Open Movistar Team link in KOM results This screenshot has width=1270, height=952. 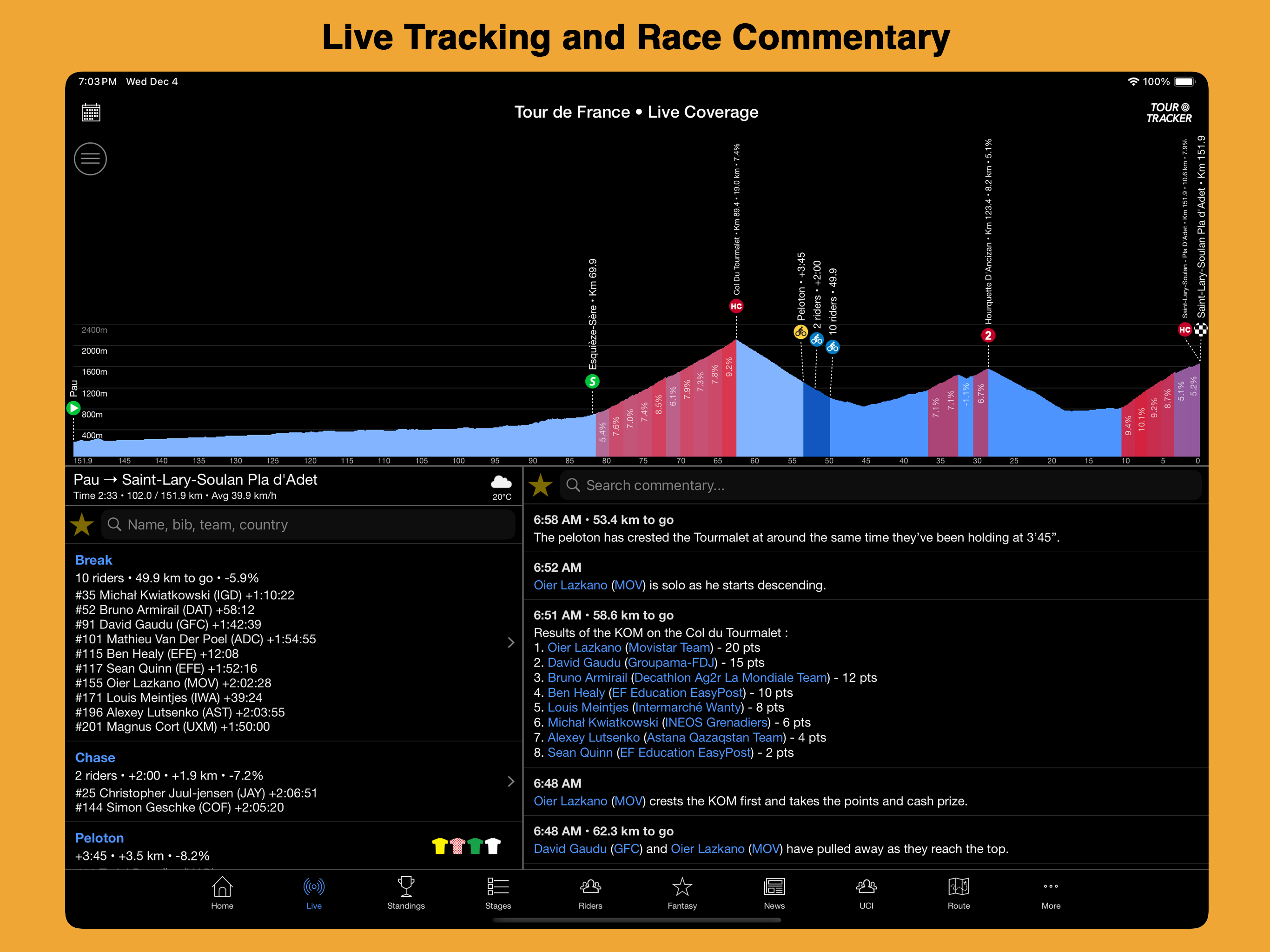click(x=669, y=648)
